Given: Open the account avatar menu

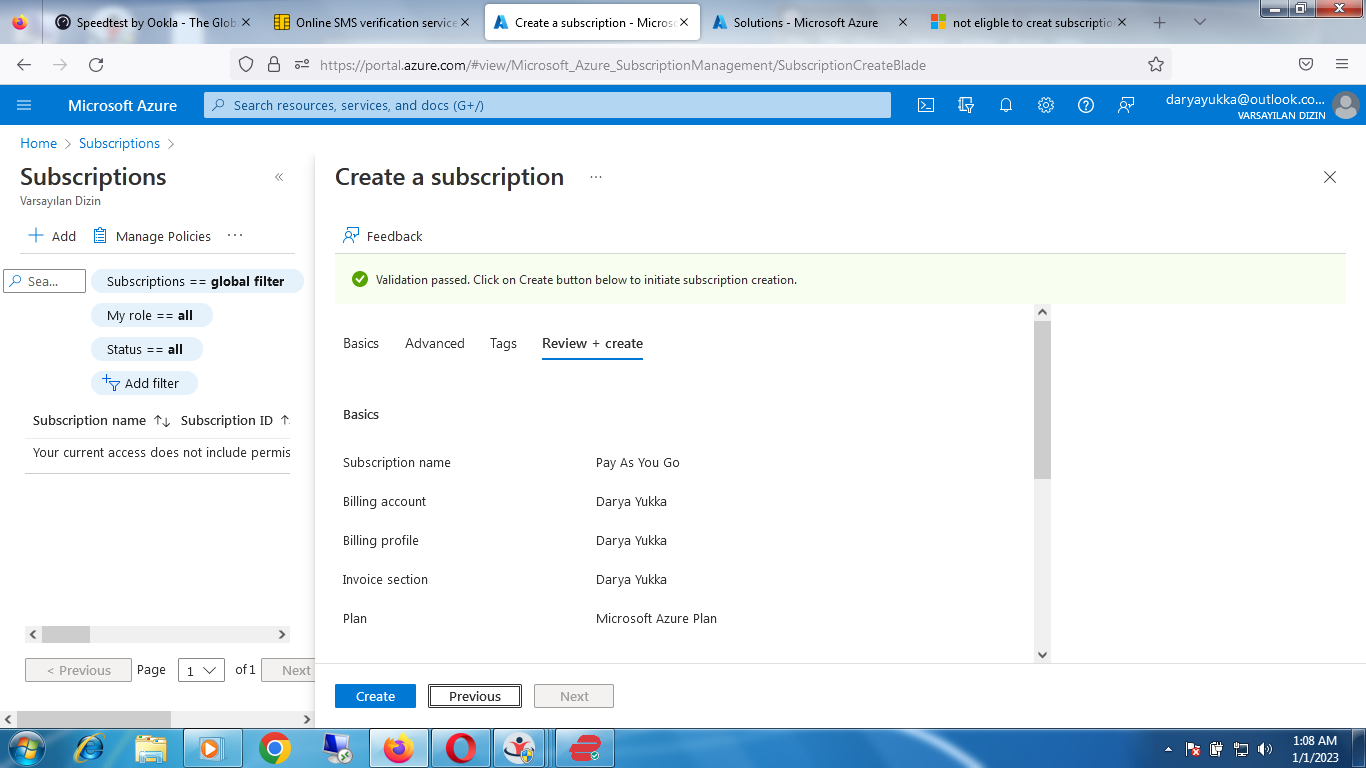Looking at the screenshot, I should click(1346, 105).
